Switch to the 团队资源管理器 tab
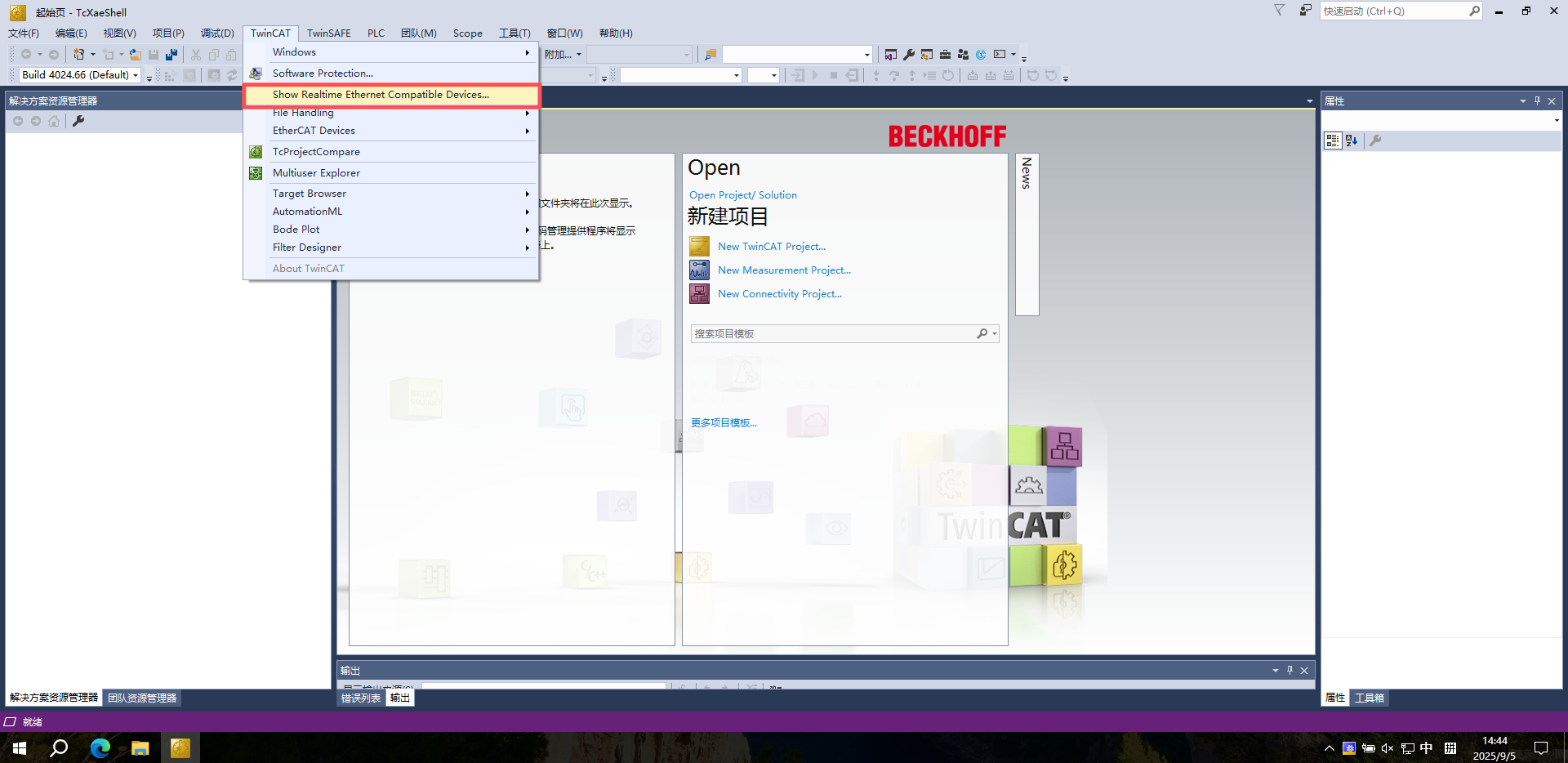Image resolution: width=1568 pixels, height=763 pixels. click(x=142, y=698)
